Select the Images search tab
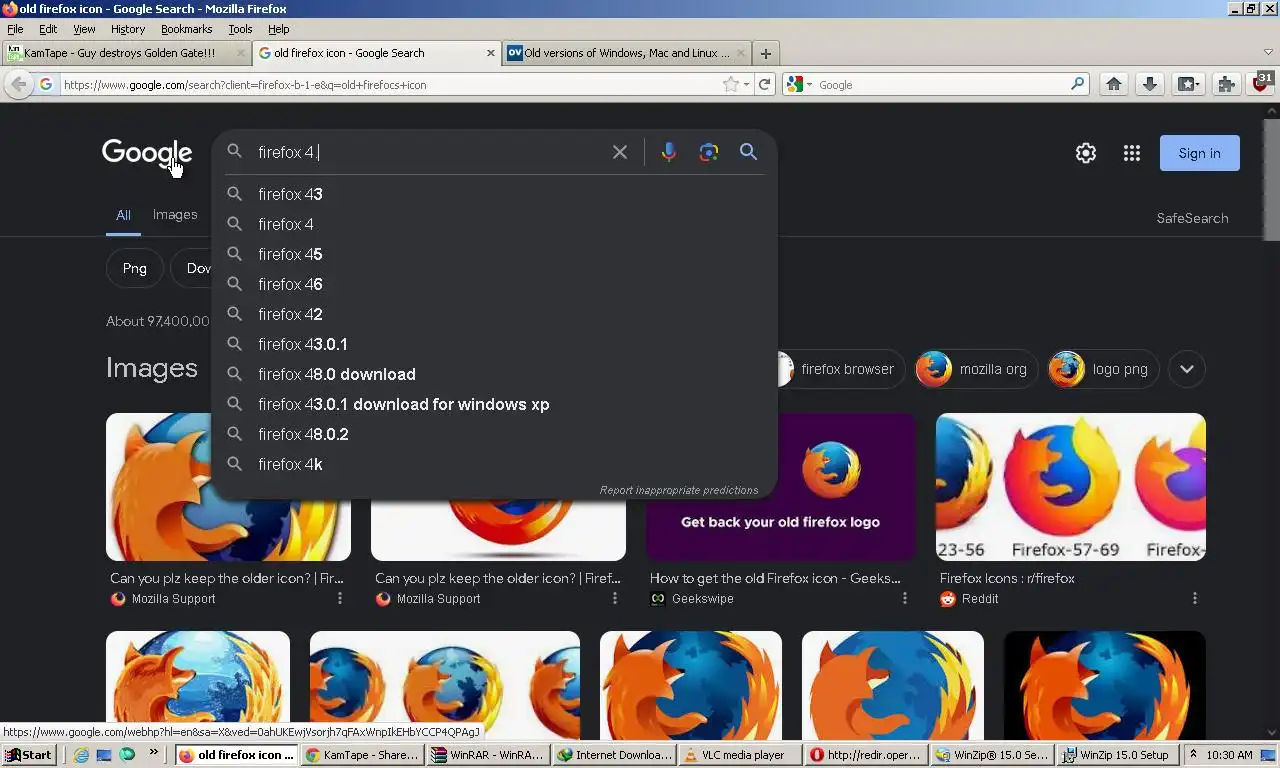 [x=175, y=214]
